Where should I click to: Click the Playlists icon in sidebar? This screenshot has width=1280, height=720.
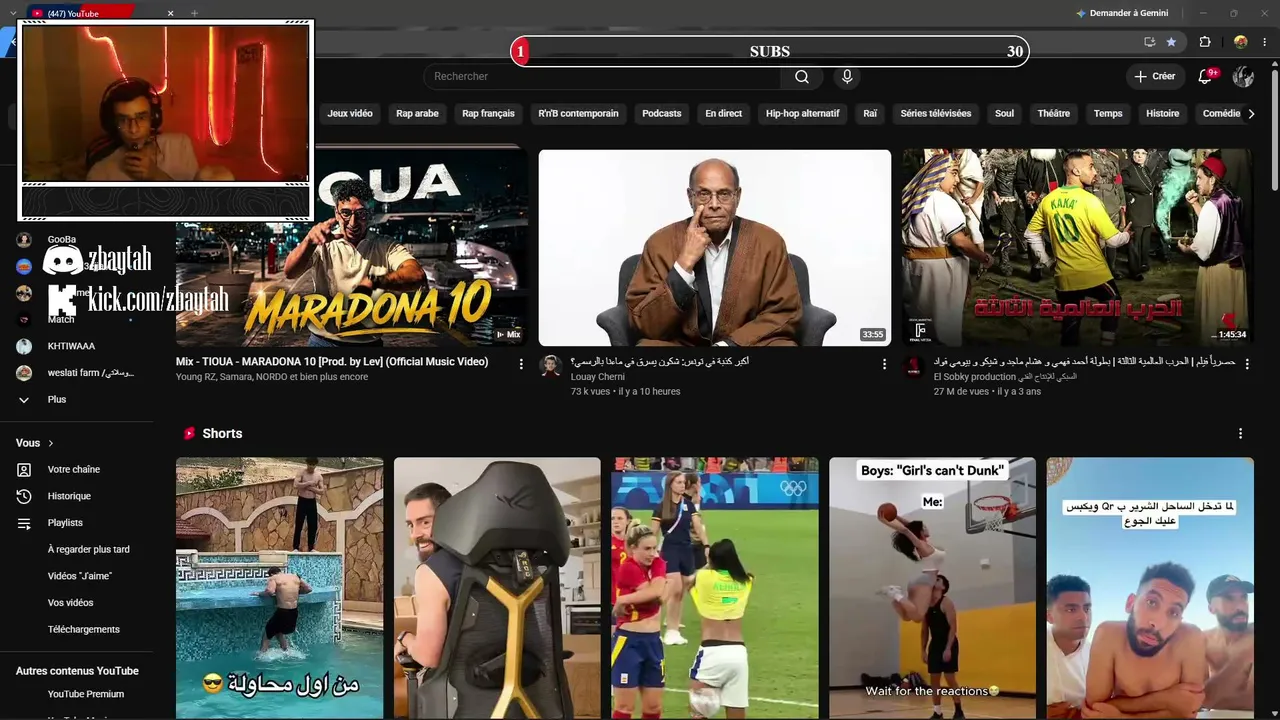click(x=24, y=523)
